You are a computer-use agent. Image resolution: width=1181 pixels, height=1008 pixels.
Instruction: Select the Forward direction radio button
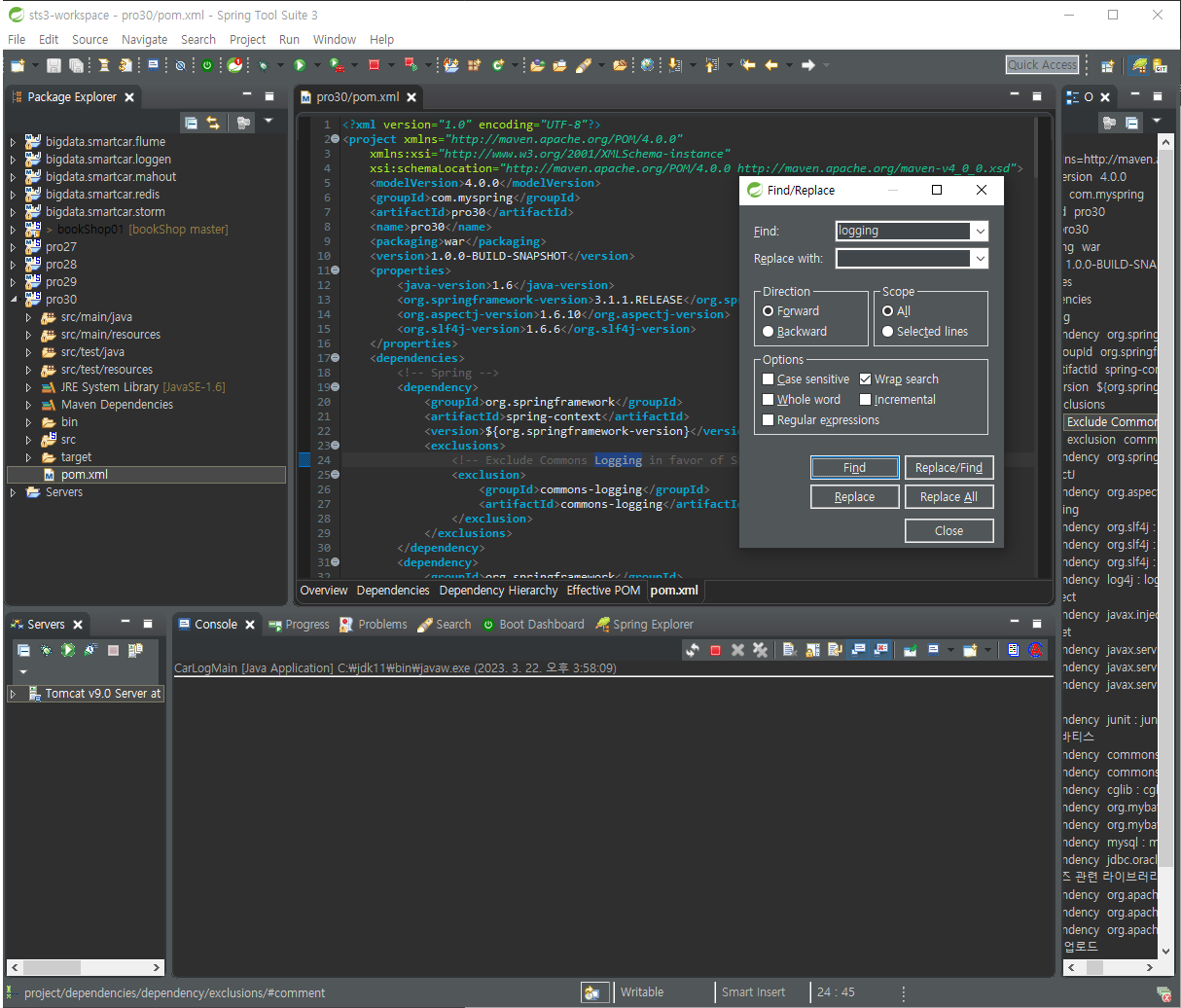(x=769, y=311)
